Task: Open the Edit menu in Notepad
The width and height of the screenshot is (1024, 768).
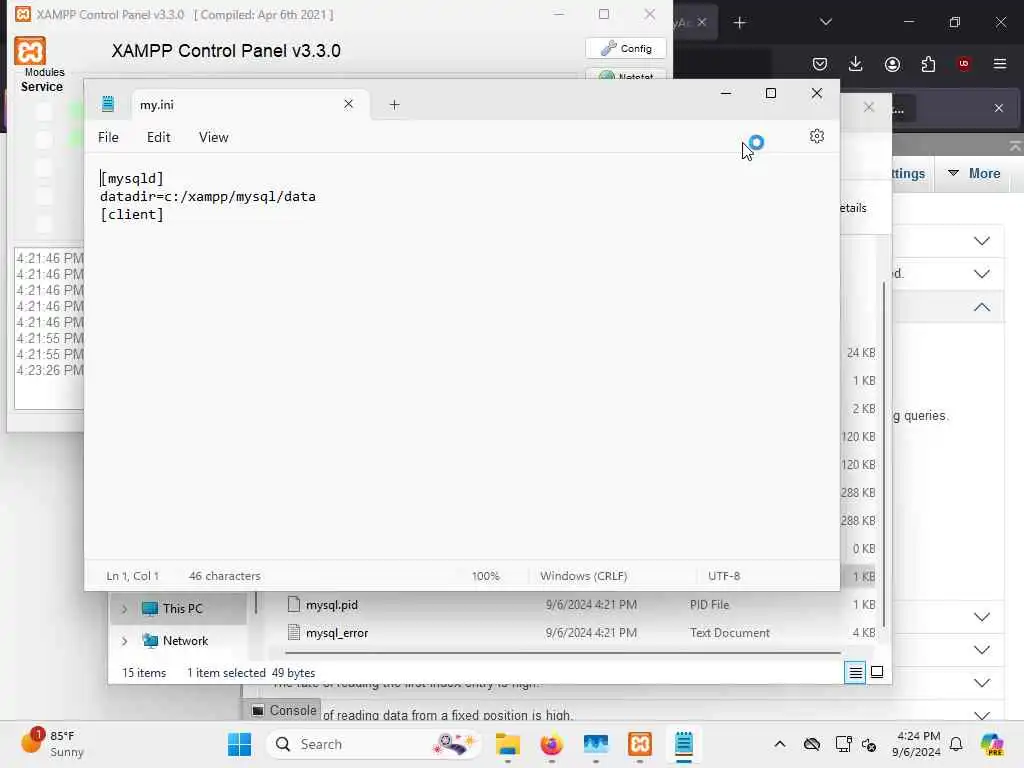Action: (x=159, y=137)
